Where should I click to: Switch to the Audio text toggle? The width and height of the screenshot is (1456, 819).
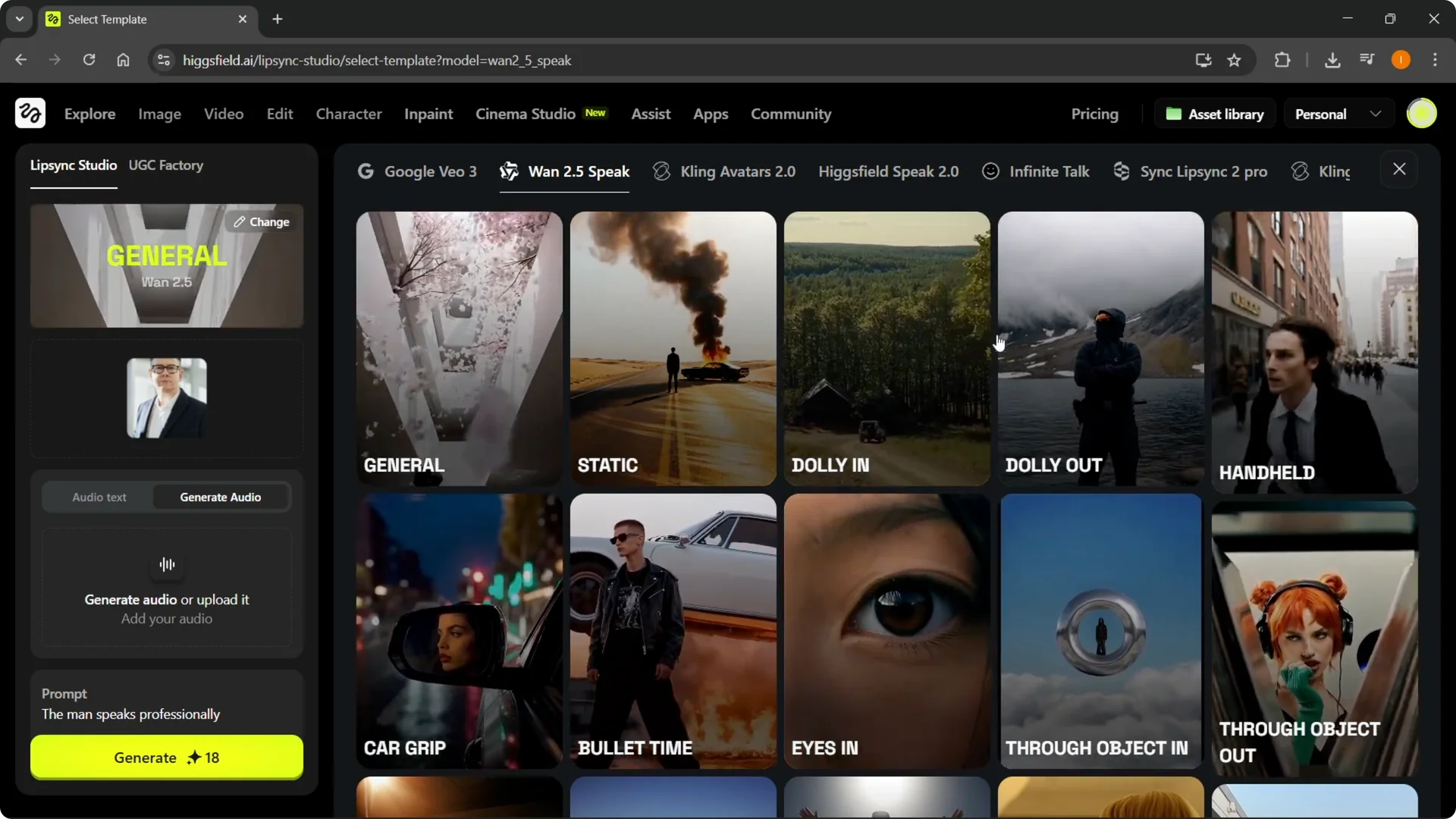(x=99, y=497)
